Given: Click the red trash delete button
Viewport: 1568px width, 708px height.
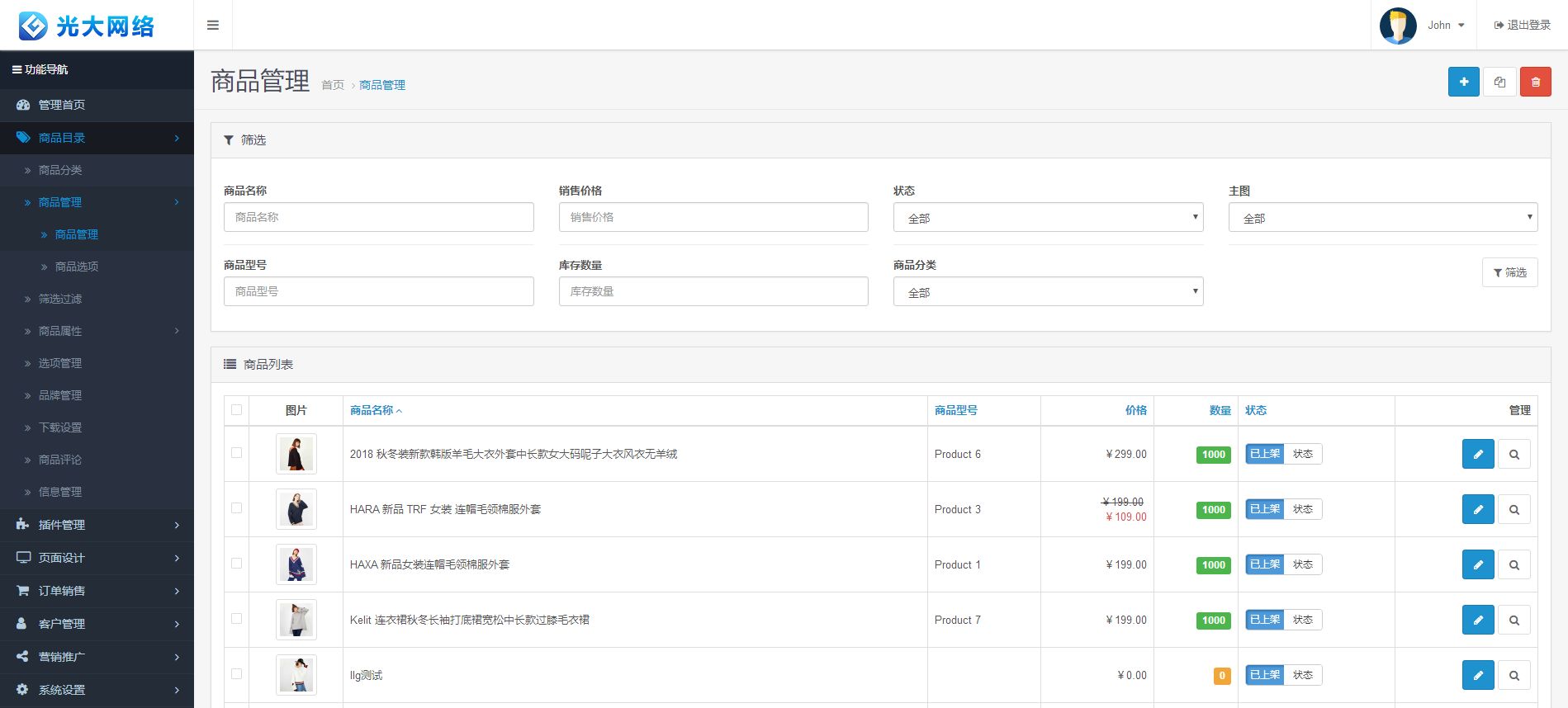Looking at the screenshot, I should point(1535,82).
